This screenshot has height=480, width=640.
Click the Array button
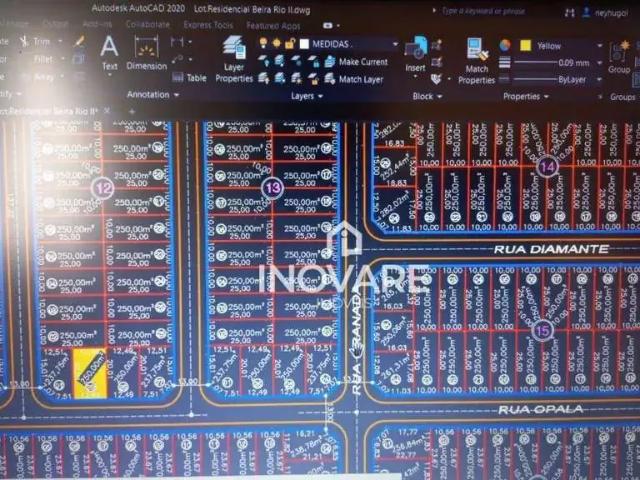[x=43, y=77]
